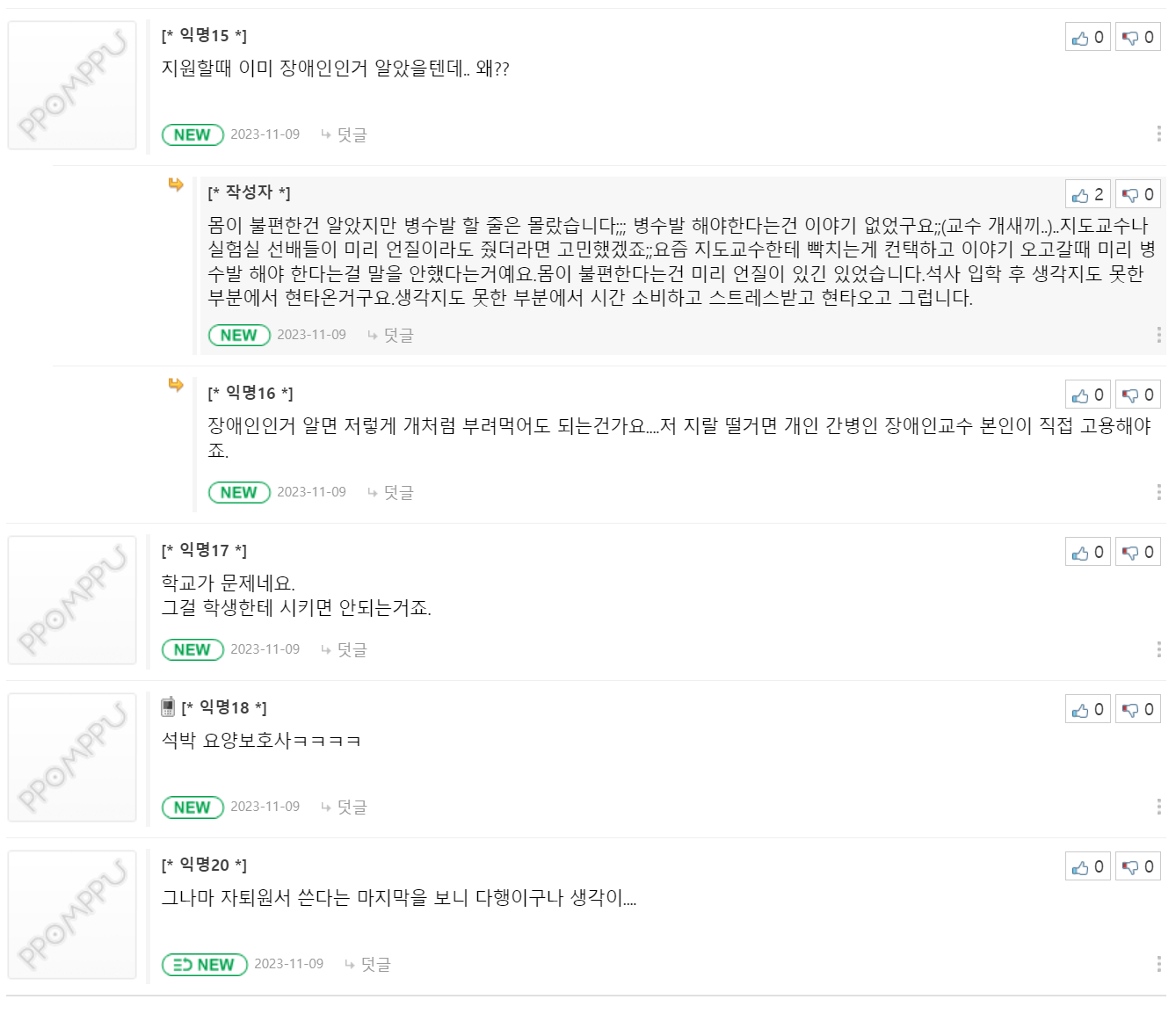Upvote the 익명18 comment
Screen dimensions: 1176x1014
1087,710
